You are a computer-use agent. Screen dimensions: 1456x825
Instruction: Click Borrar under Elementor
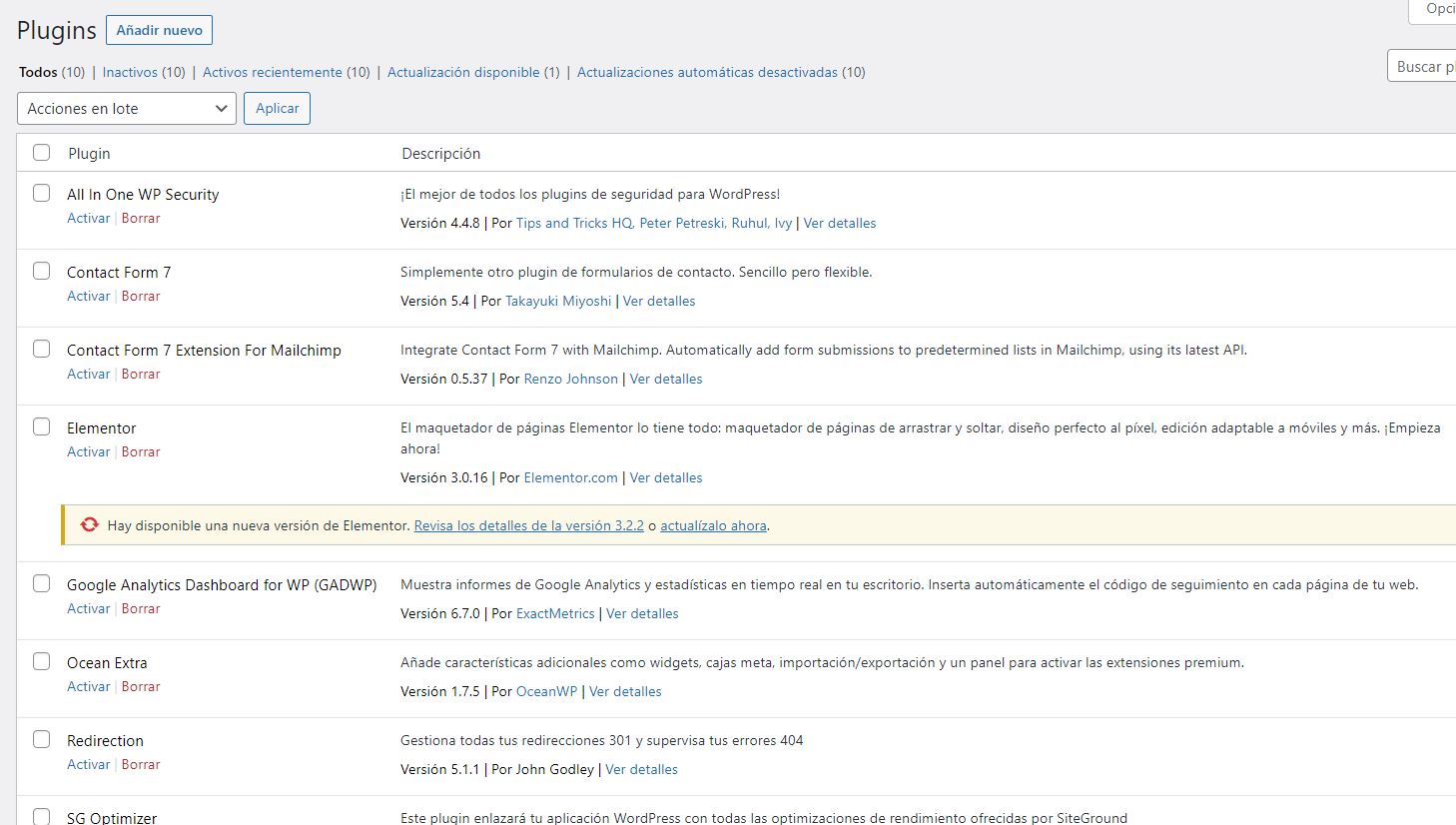point(141,451)
